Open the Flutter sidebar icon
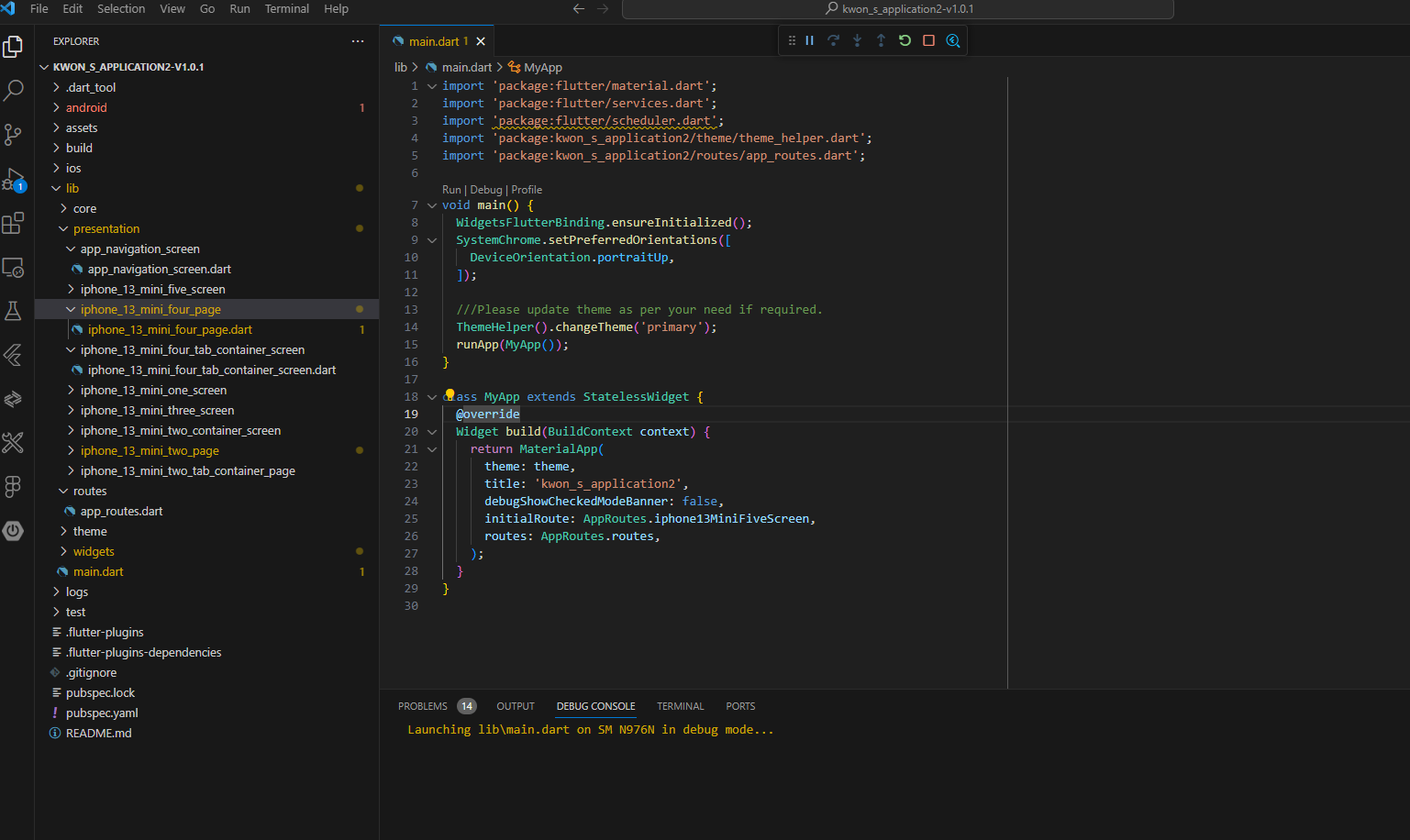Screen dimensions: 1410x840 pos(13,355)
